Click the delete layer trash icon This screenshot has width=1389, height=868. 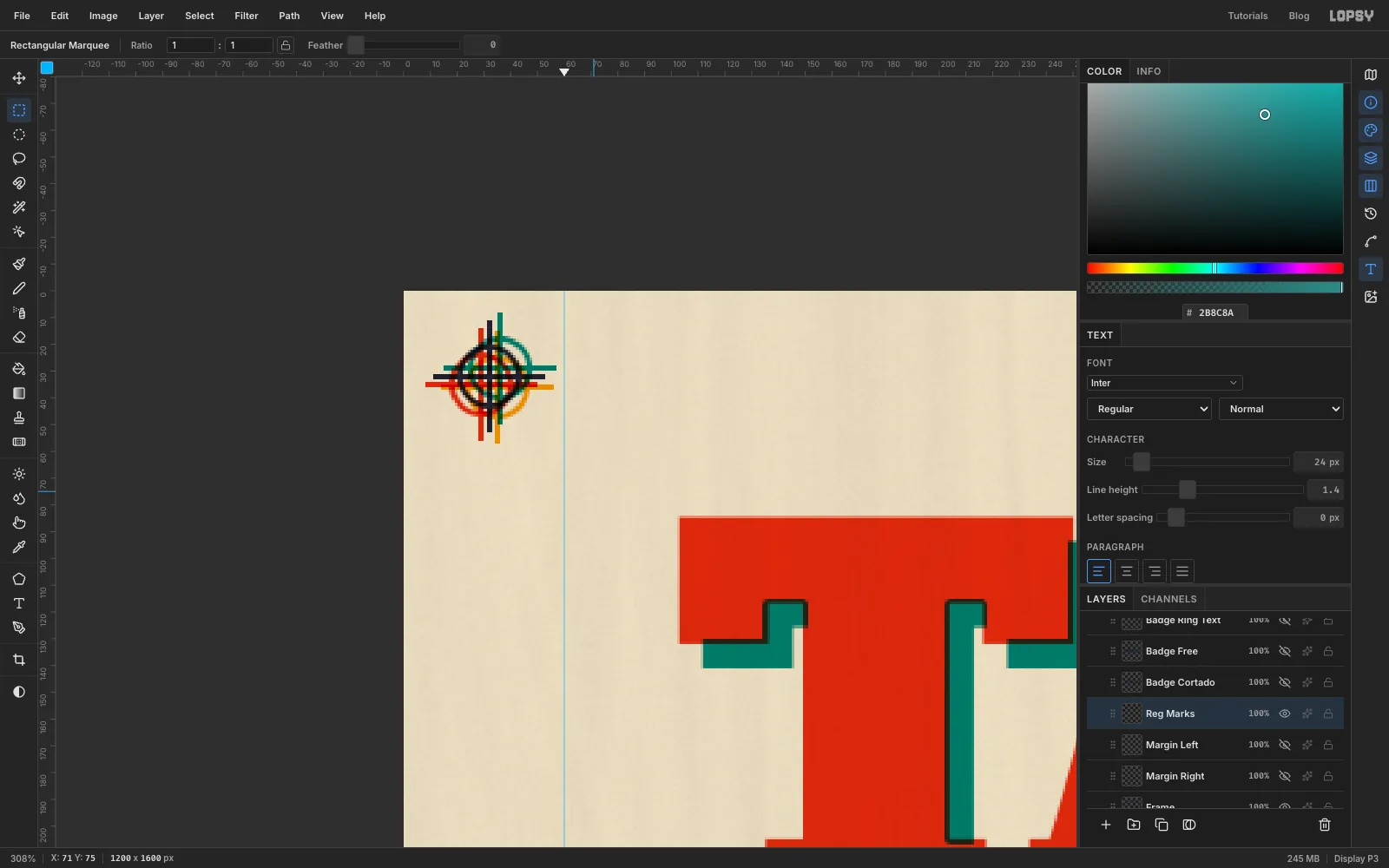(1325, 825)
